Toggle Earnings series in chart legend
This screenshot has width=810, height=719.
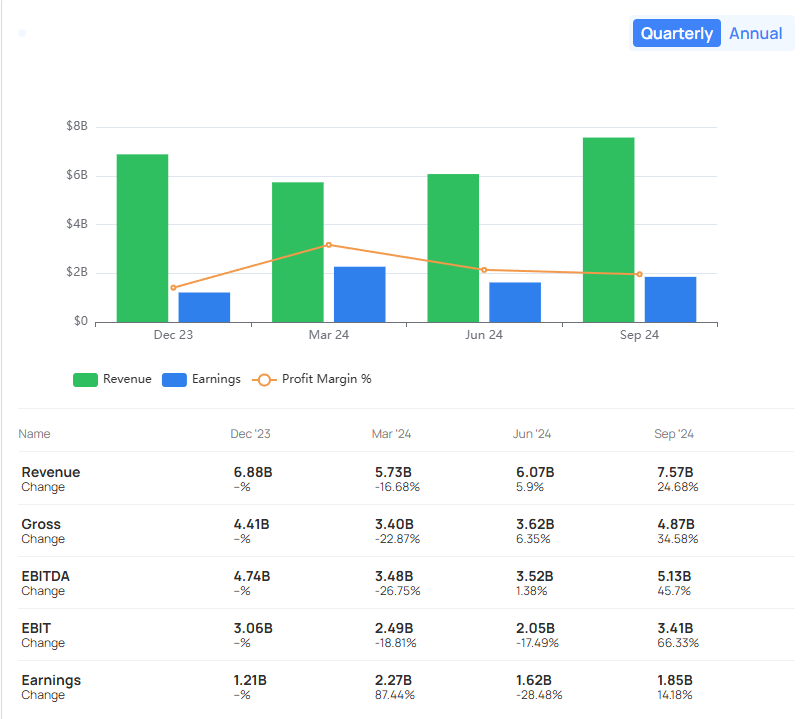(x=201, y=379)
